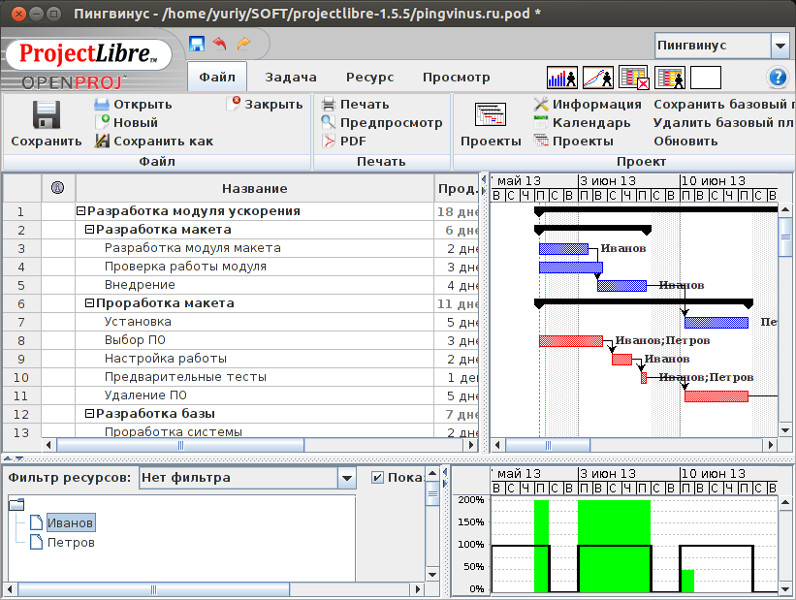The image size is (796, 600).
Task: Open the line chart resource view icon
Action: 598,78
